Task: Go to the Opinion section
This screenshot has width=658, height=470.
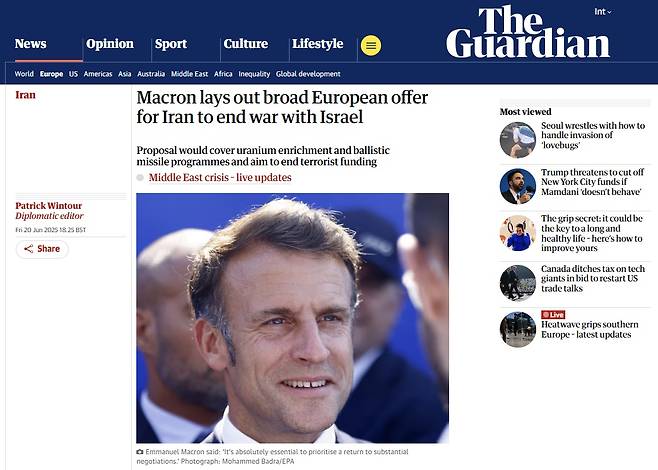Action: coord(110,44)
